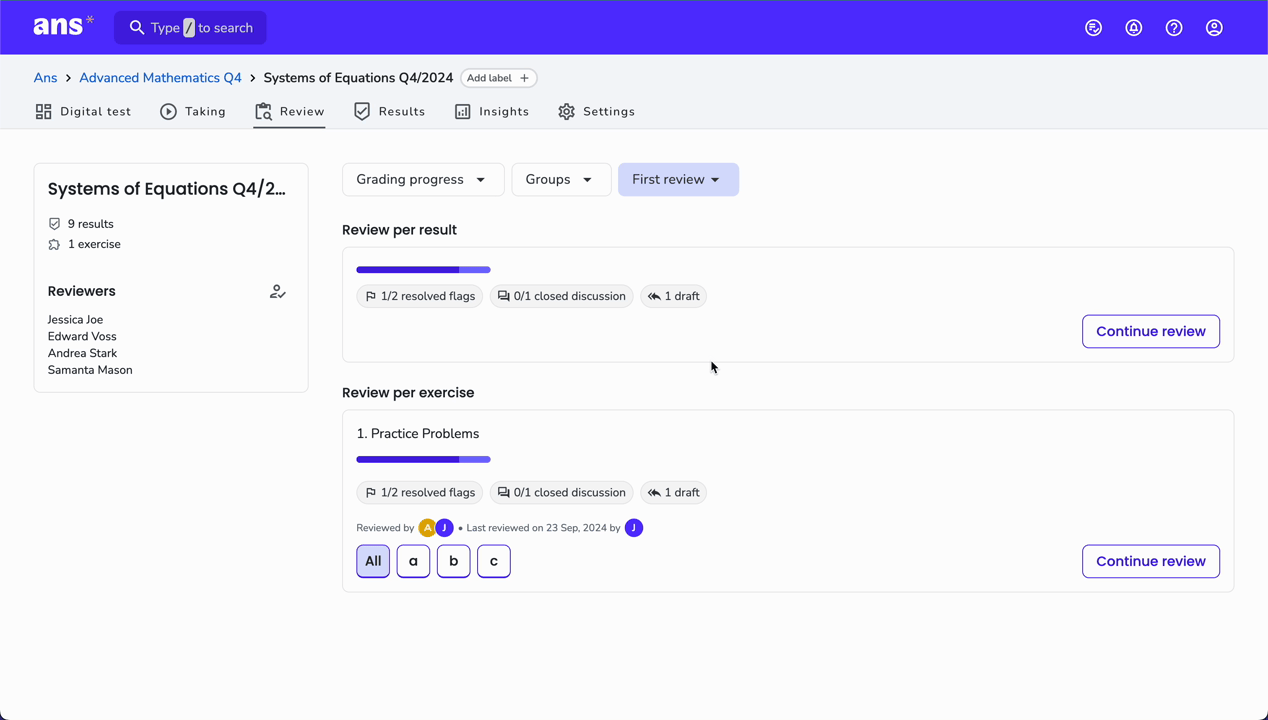The image size is (1268, 720).
Task: Click reviewer name Andrea Stark
Action: [82, 353]
